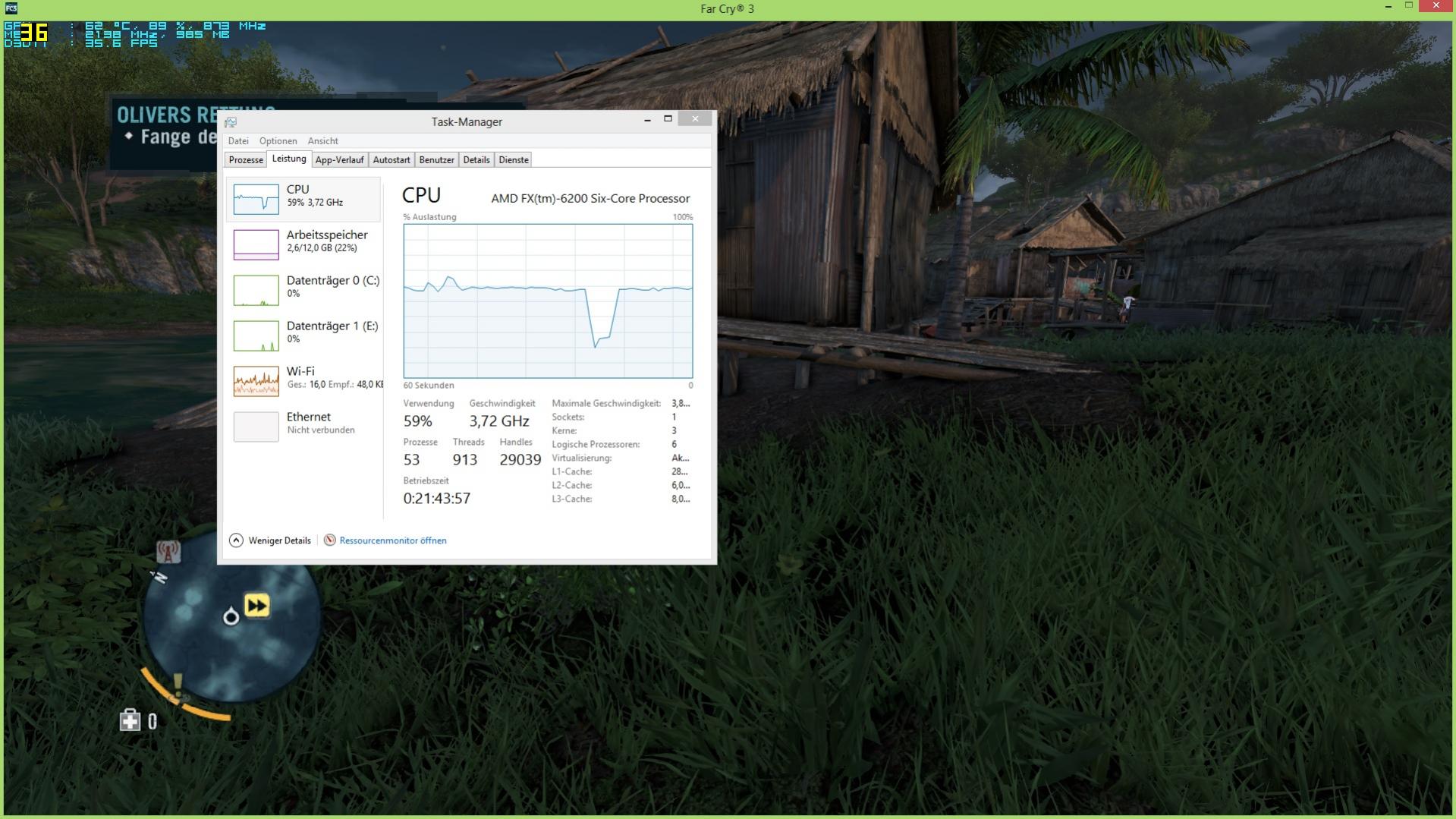Open the Ansicht menu
1456x819 pixels.
[323, 141]
